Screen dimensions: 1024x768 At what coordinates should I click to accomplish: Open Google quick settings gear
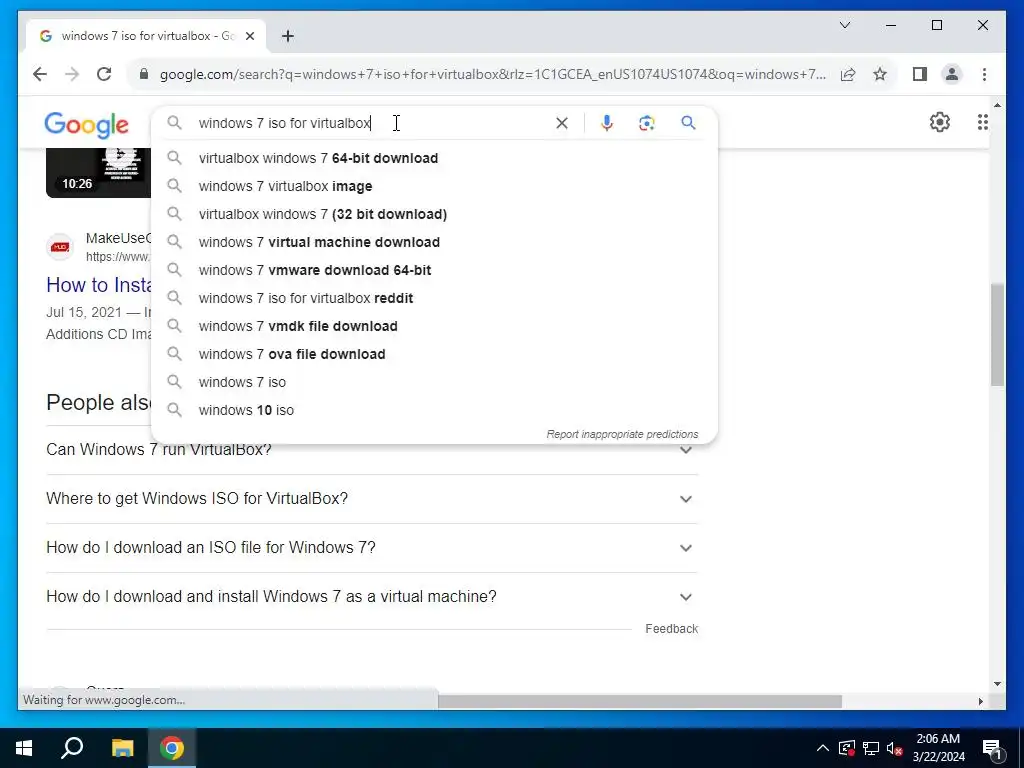coord(940,122)
